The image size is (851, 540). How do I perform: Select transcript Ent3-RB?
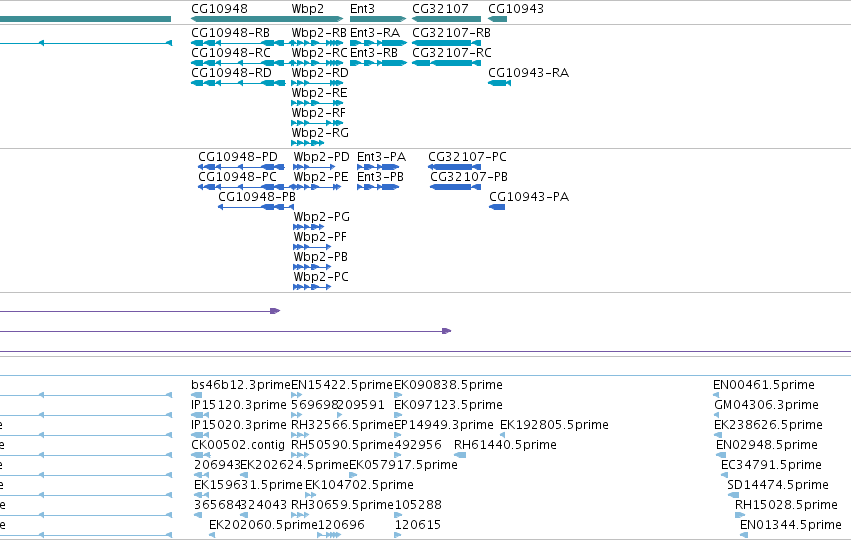373,53
